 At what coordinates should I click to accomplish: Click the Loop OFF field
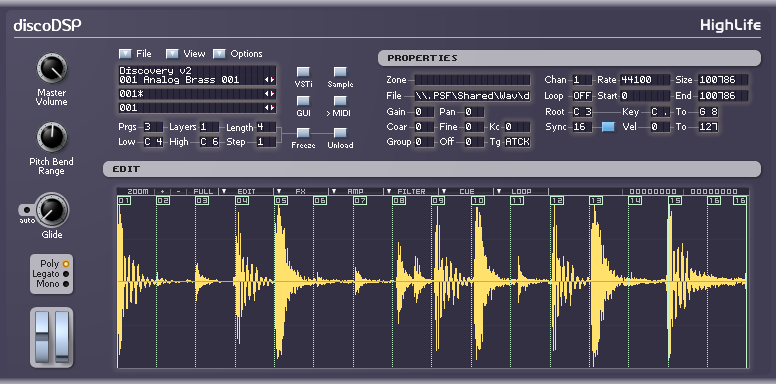click(x=582, y=96)
